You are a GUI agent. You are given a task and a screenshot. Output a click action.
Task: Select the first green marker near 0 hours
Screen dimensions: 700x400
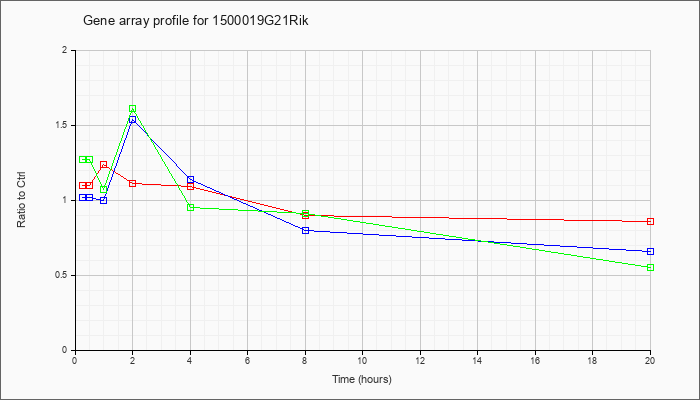(83, 159)
